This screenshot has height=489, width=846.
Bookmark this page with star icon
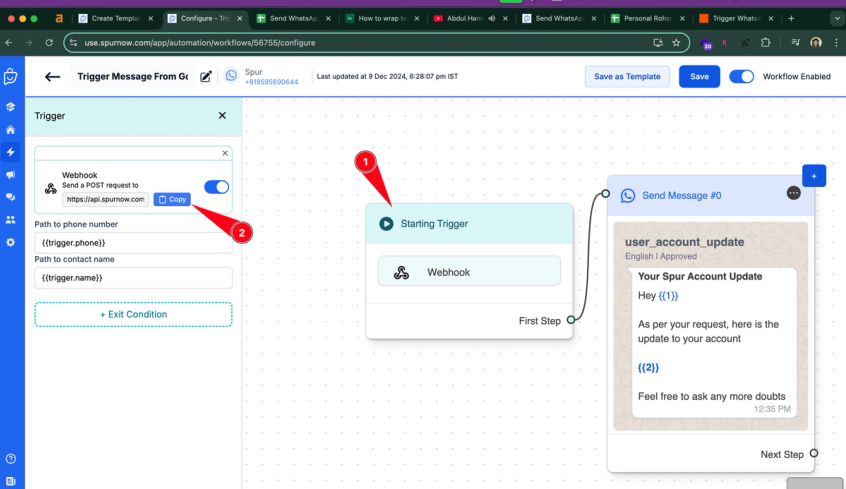coord(676,43)
